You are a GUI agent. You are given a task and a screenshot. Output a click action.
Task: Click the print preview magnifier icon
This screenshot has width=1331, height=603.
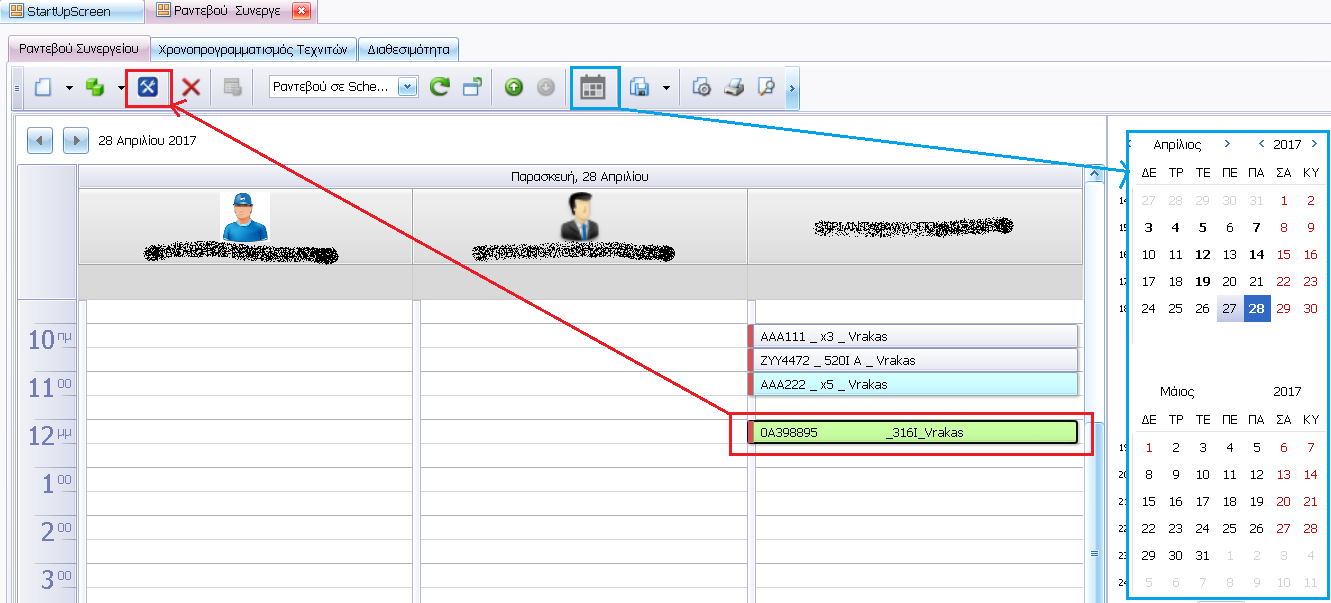point(766,88)
